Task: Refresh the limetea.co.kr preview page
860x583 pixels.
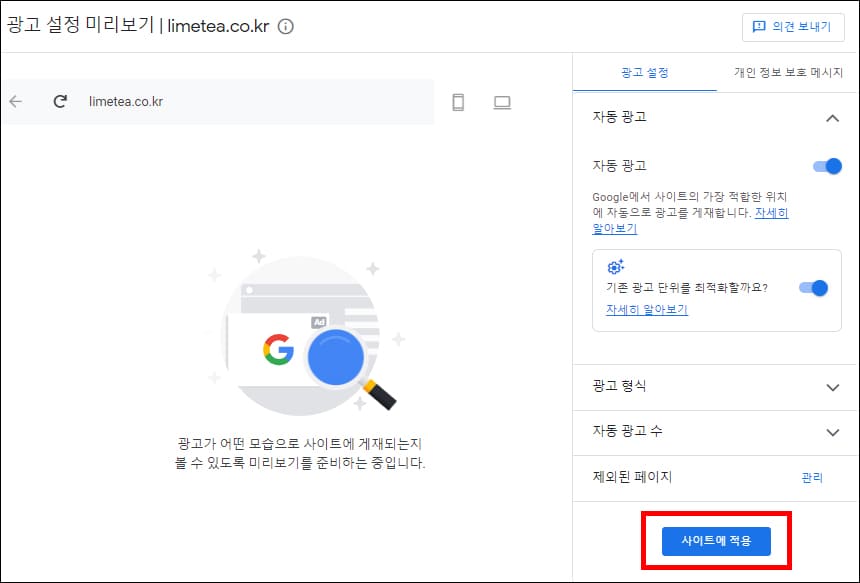Action: pyautogui.click(x=62, y=102)
